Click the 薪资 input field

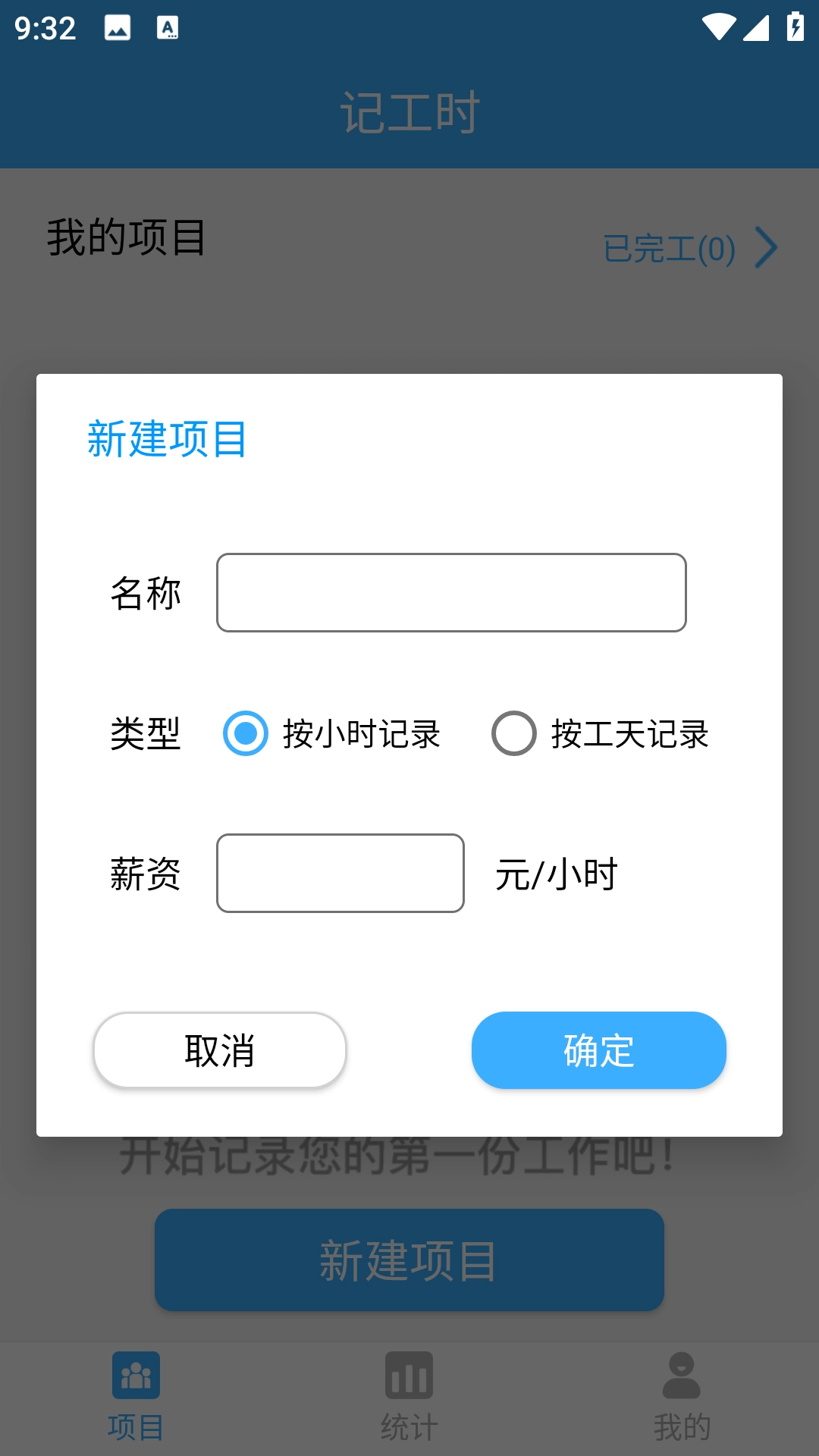pyautogui.click(x=340, y=873)
